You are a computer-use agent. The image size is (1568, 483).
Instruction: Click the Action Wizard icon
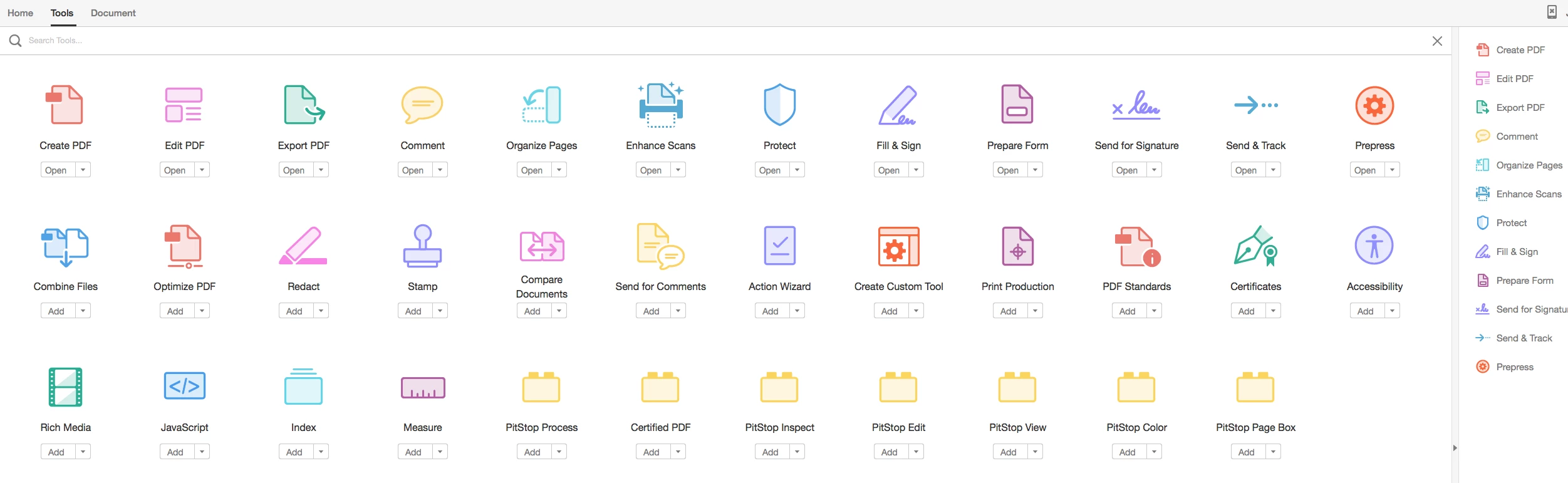point(780,246)
